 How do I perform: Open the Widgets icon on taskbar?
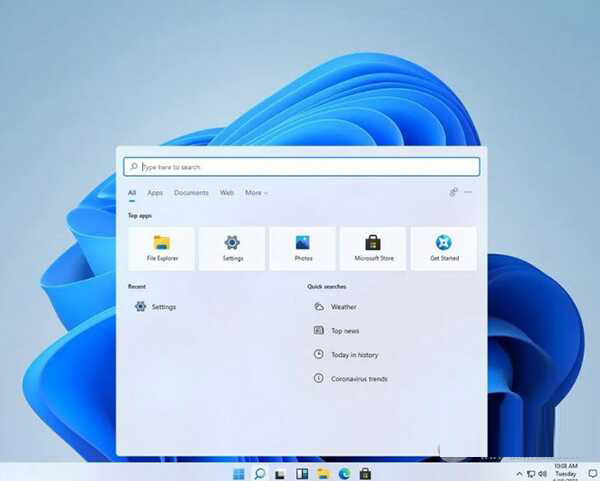click(x=302, y=473)
